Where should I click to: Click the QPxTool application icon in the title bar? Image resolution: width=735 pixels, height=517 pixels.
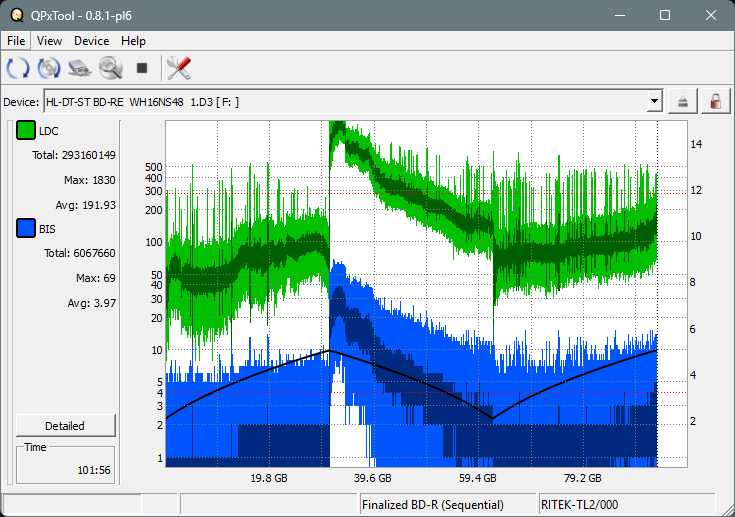17,15
